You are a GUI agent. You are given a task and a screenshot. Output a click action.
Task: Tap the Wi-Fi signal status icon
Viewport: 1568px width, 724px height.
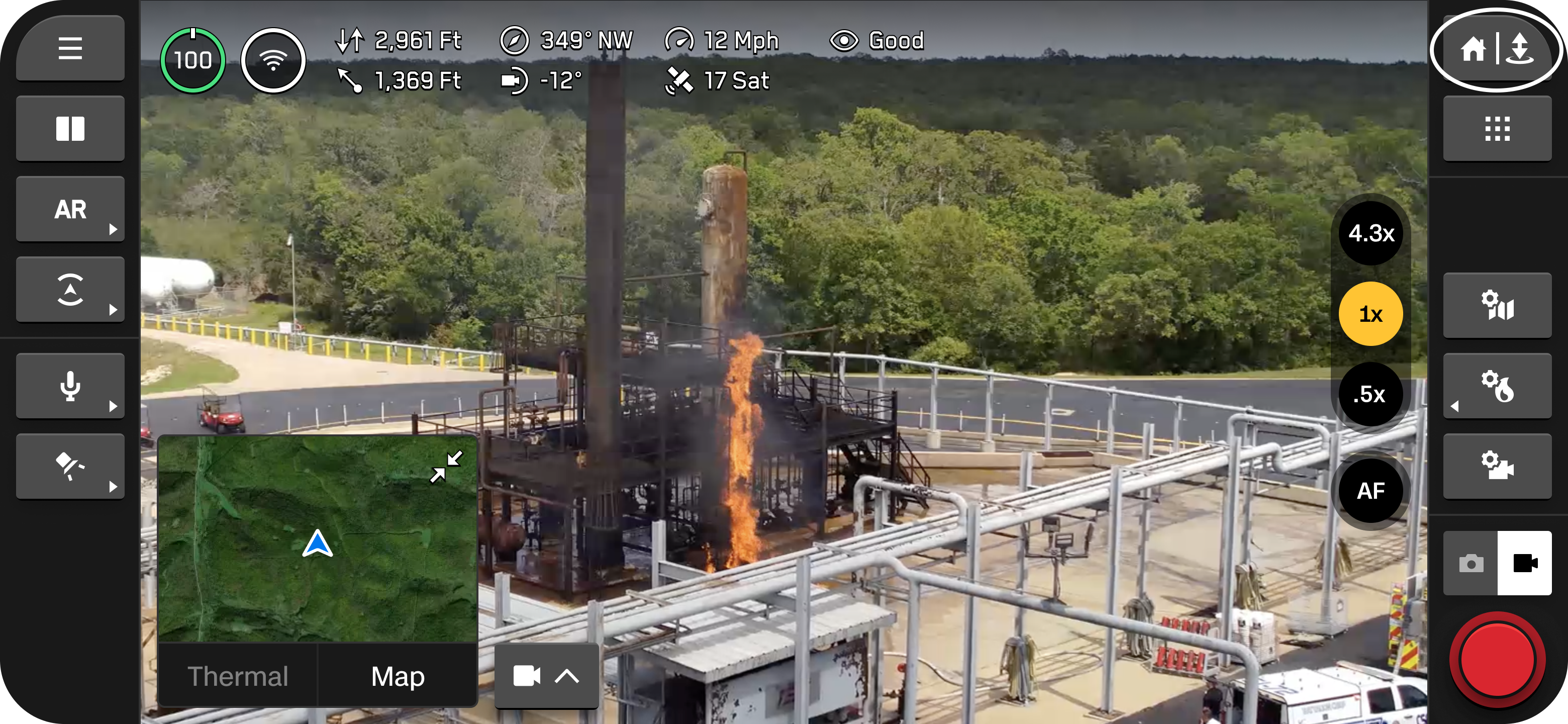click(273, 60)
